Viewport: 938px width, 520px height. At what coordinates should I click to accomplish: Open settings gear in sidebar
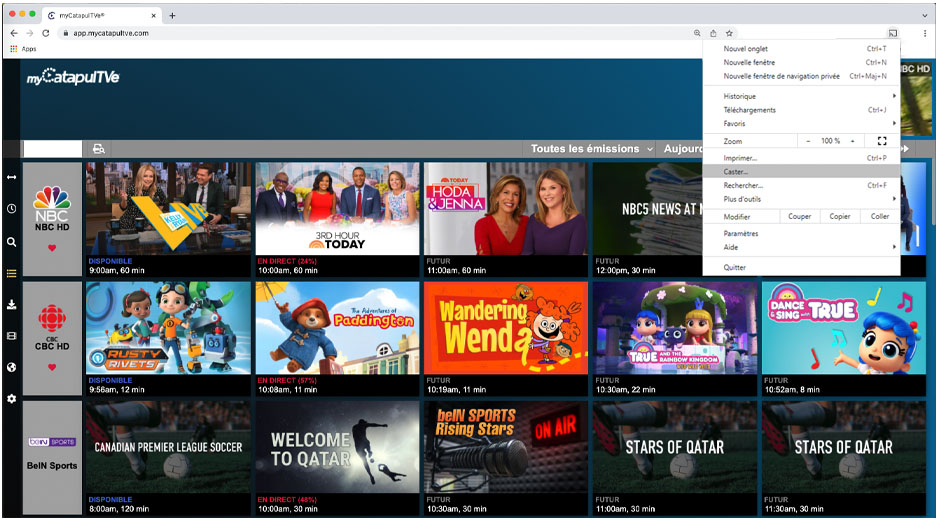(x=11, y=399)
